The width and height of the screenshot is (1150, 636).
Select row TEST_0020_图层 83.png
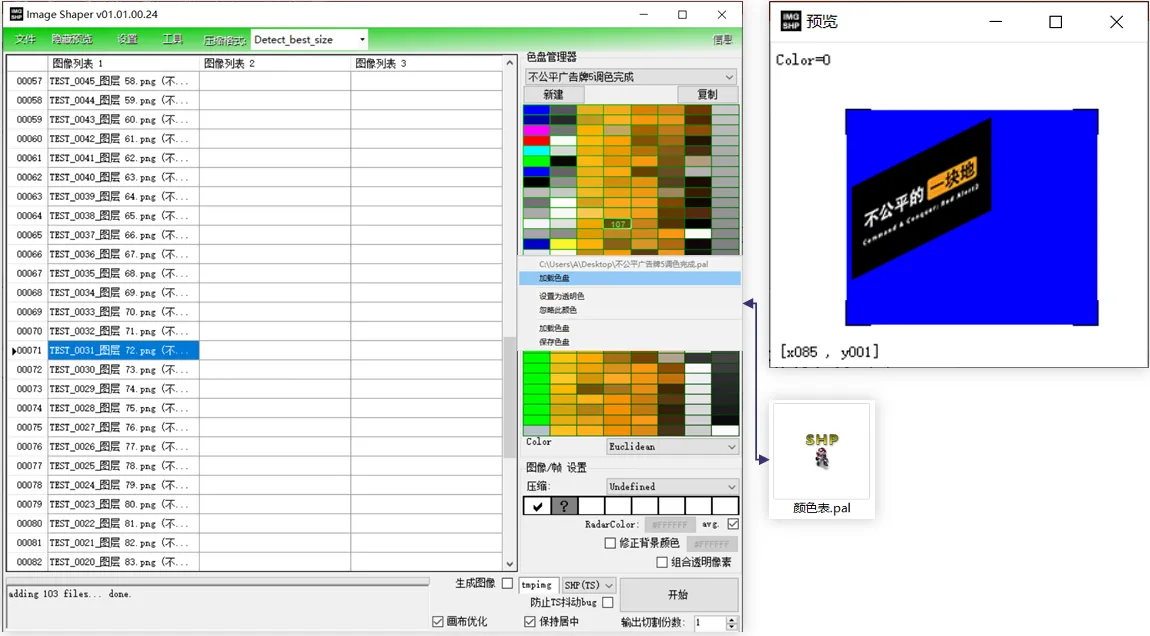123,562
